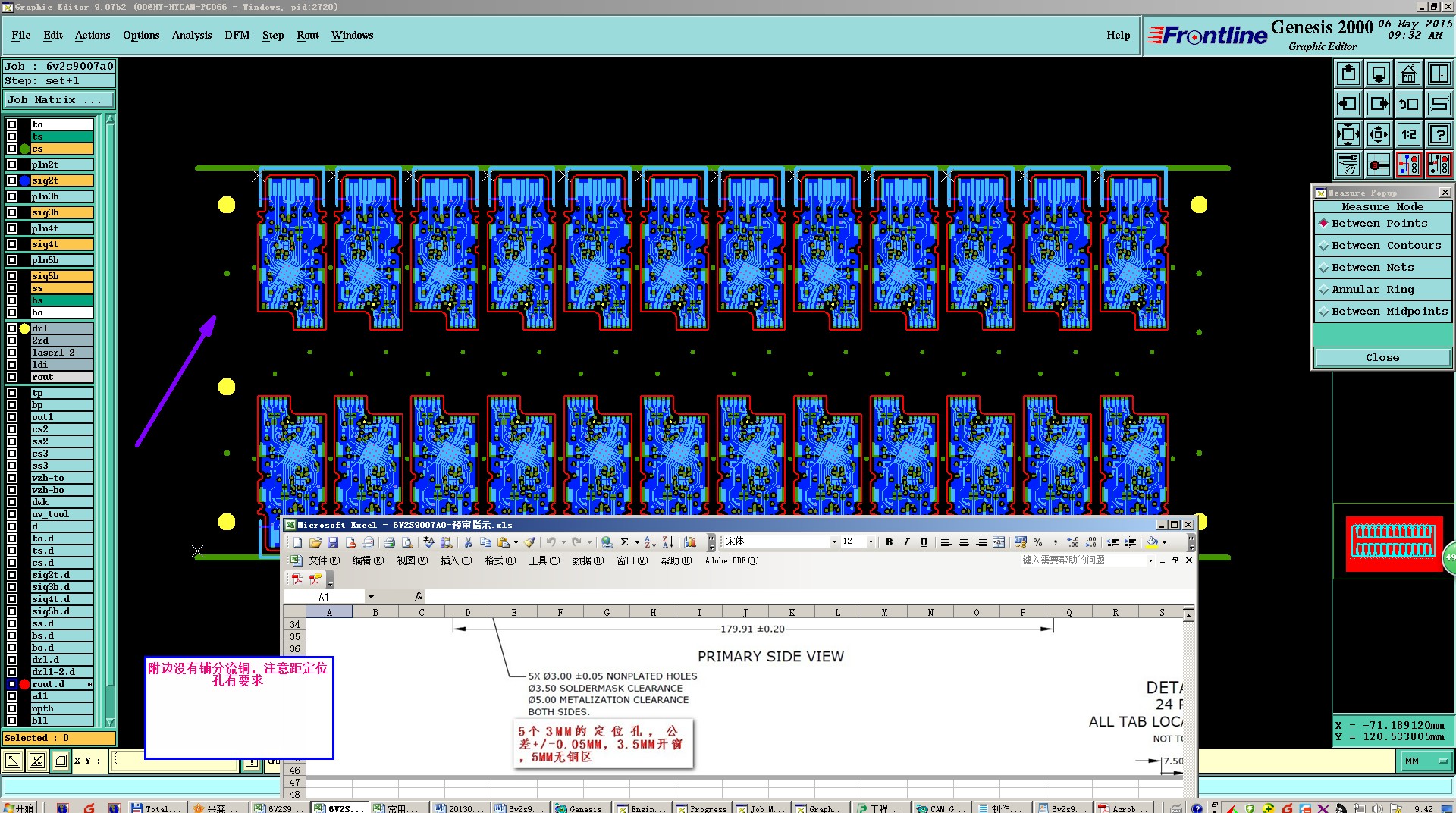Click the Chart Wizard icon in Excel
1456x813 pixels.
pos(690,542)
